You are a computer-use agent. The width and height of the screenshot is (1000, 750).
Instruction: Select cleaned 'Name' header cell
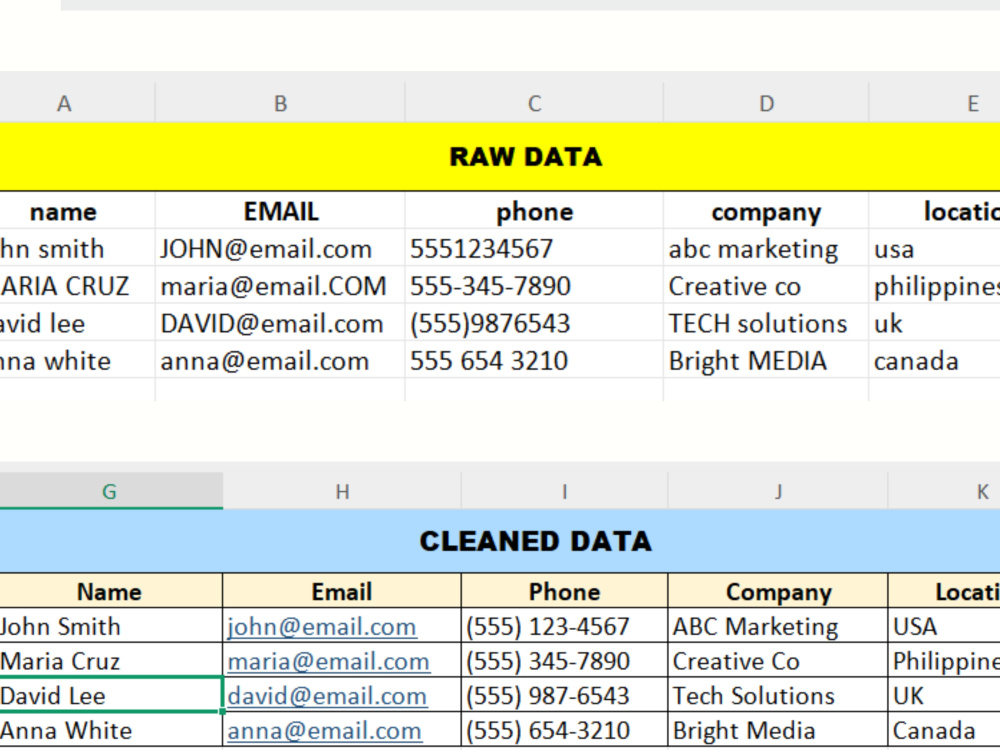tap(111, 591)
